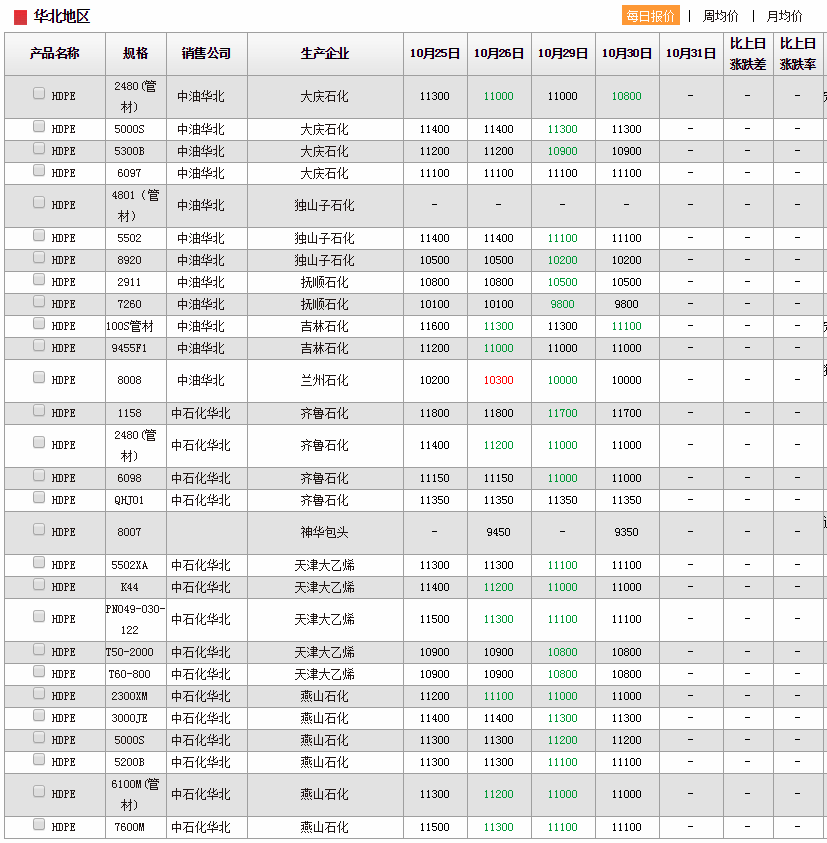Image resolution: width=827 pixels, height=843 pixels.
Task: Select the HDPE QHJ01 row checkbox
Action: (39, 497)
